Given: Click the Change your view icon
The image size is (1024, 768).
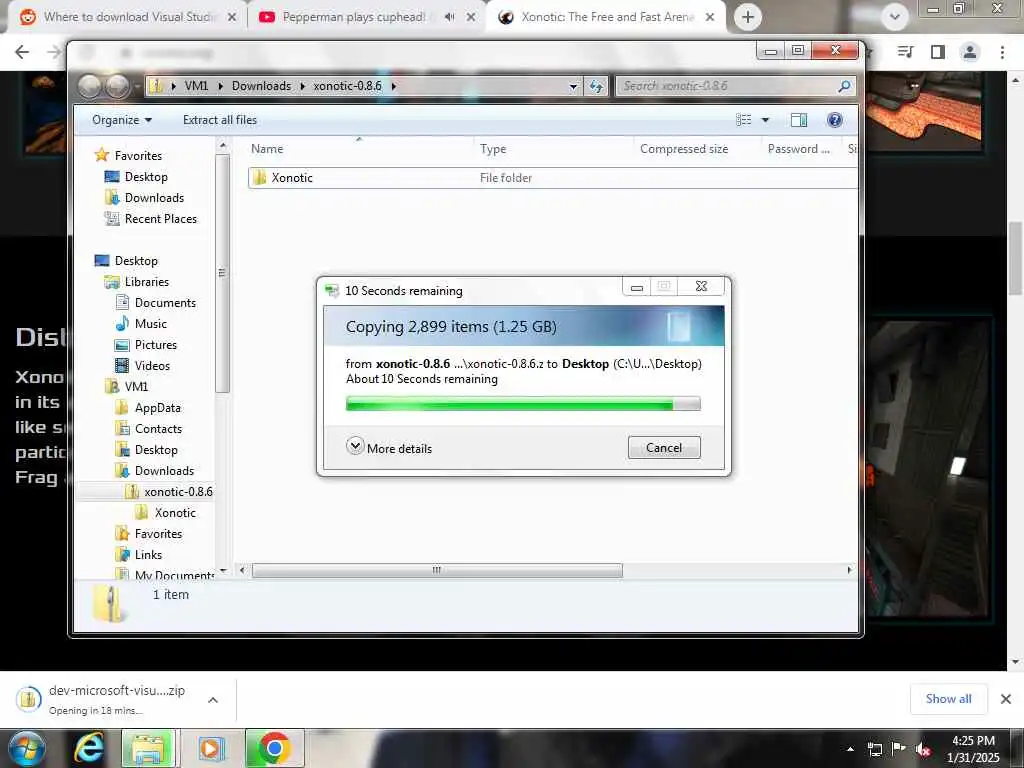Looking at the screenshot, I should pos(743,120).
